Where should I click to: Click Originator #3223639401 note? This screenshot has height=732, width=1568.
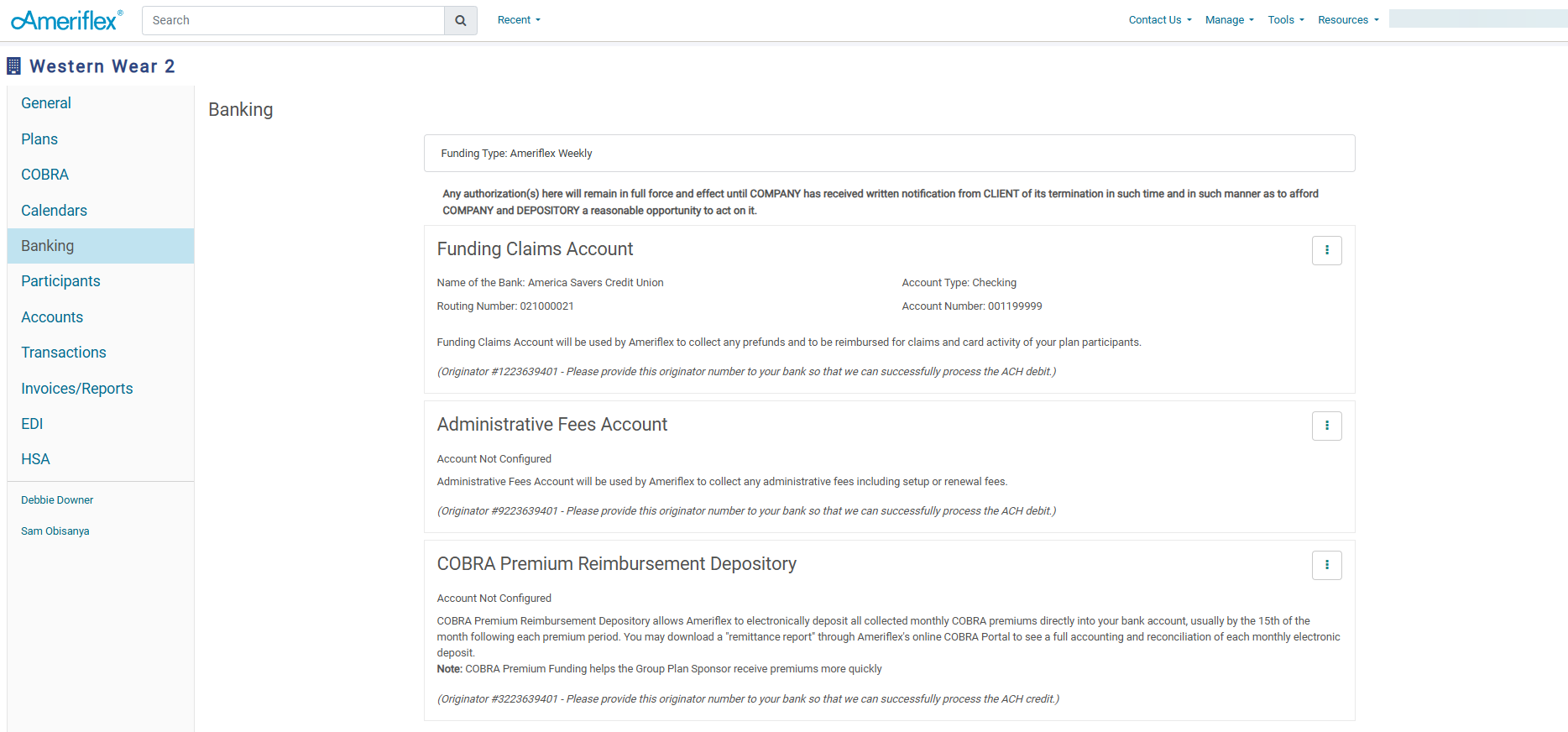click(x=748, y=699)
